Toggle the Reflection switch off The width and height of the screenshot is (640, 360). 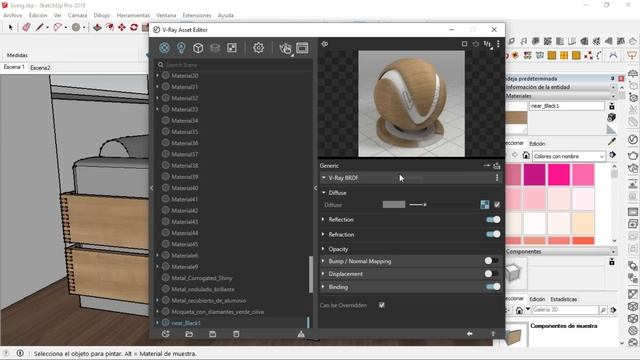pyautogui.click(x=493, y=220)
